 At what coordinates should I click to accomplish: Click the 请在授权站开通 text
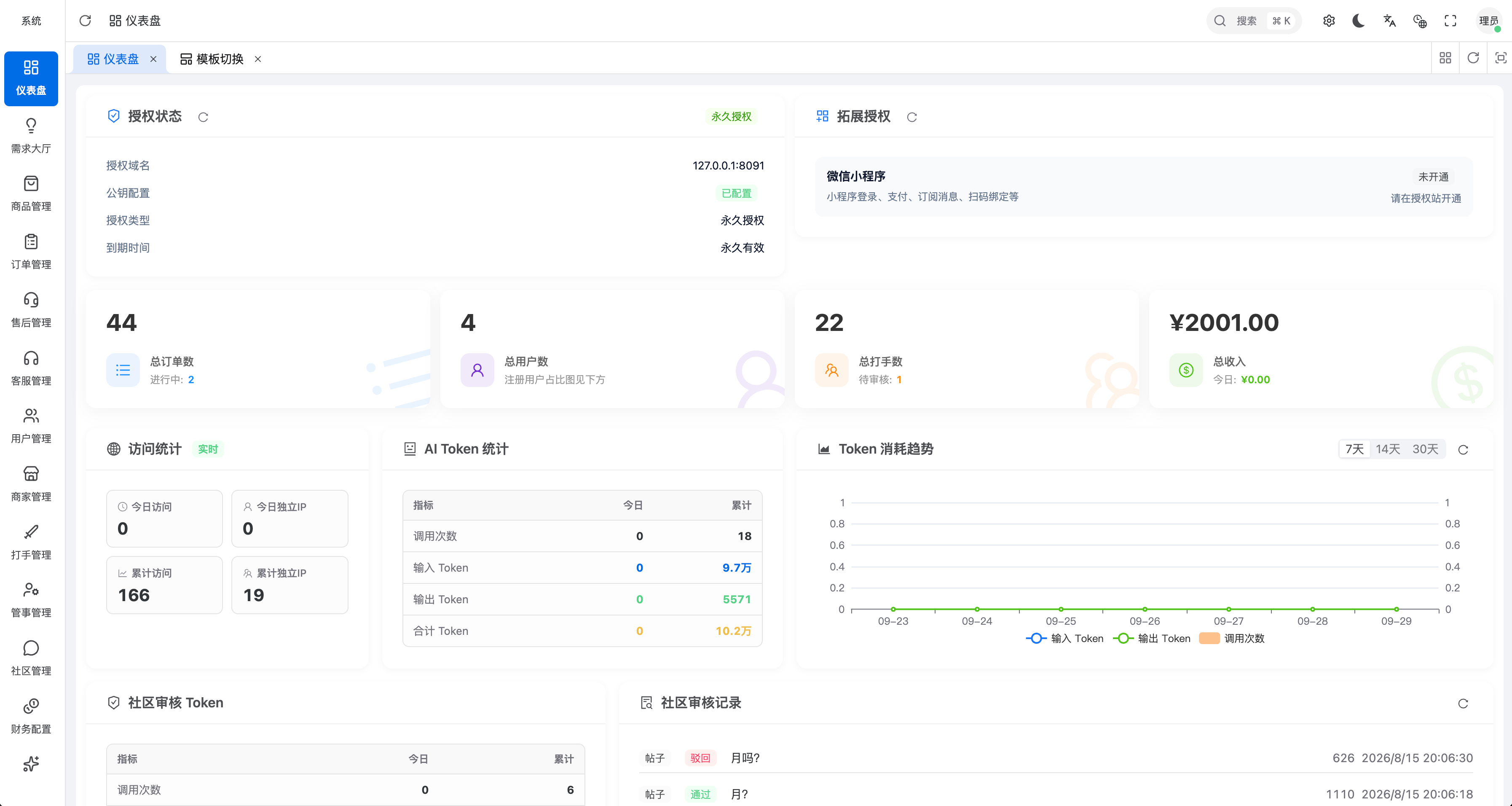click(x=1426, y=199)
